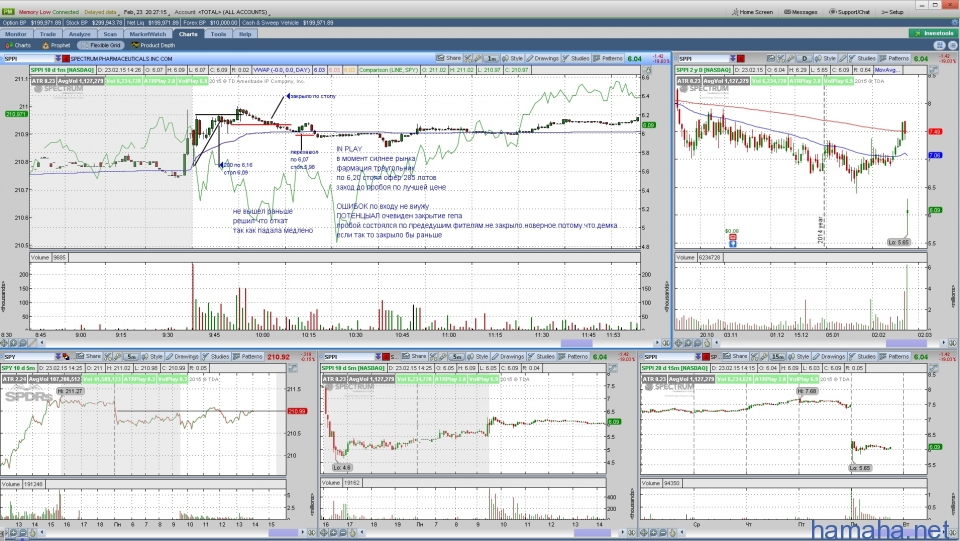The height and width of the screenshot is (541, 960).
Task: Open Patterns in SPY chart
Action: coord(247,356)
